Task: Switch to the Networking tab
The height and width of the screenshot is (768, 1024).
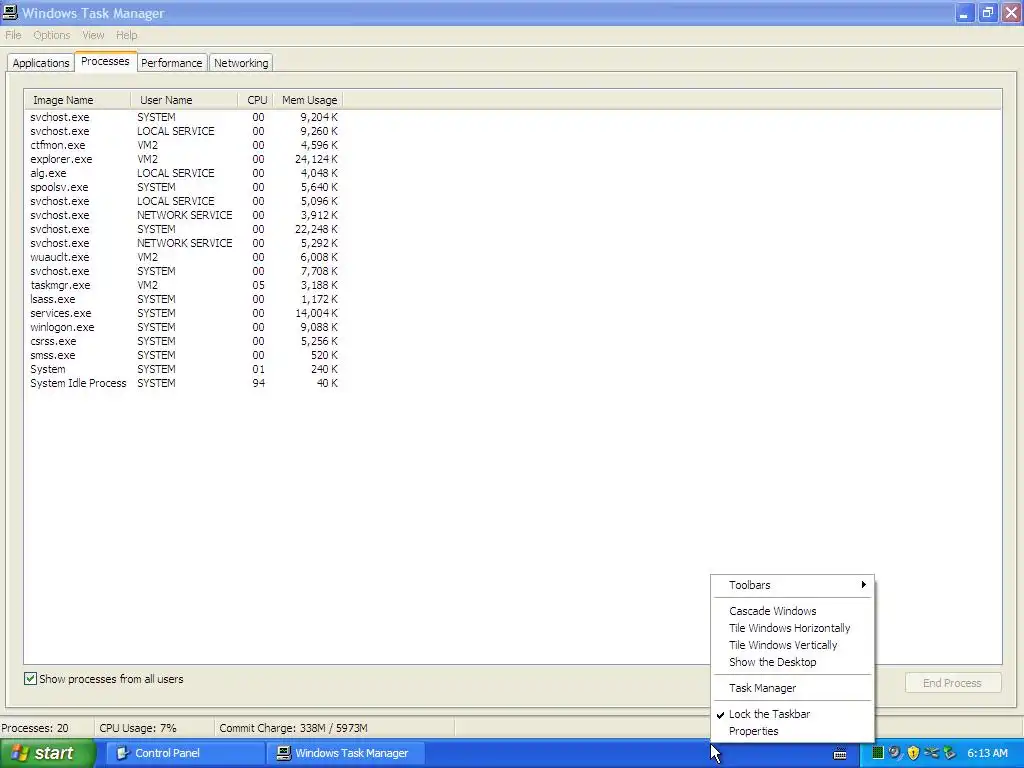Action: (241, 63)
